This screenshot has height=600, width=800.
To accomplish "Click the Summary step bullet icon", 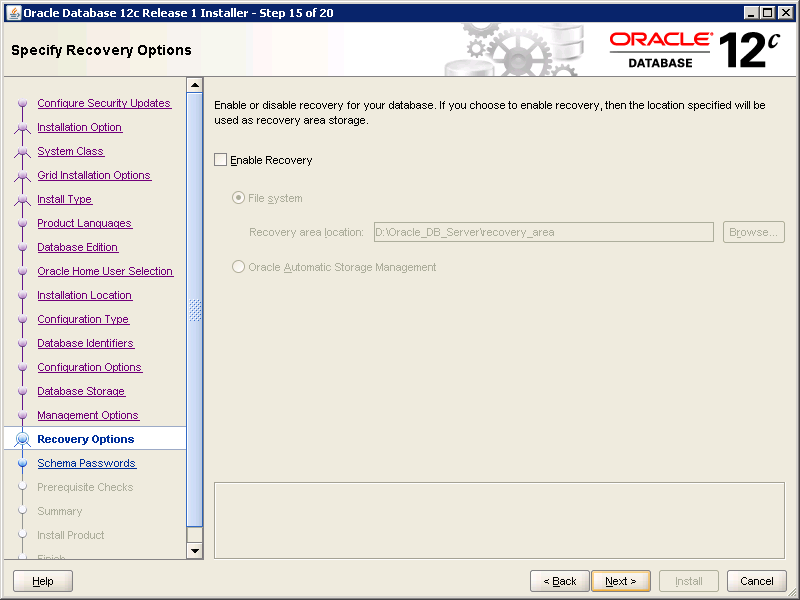I will pyautogui.click(x=22, y=511).
